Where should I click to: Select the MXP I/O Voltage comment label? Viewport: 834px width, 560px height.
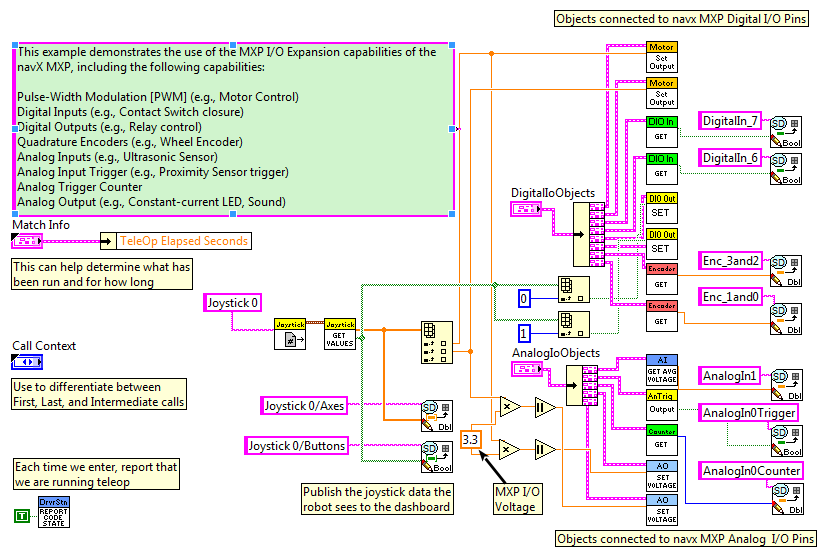tap(518, 499)
